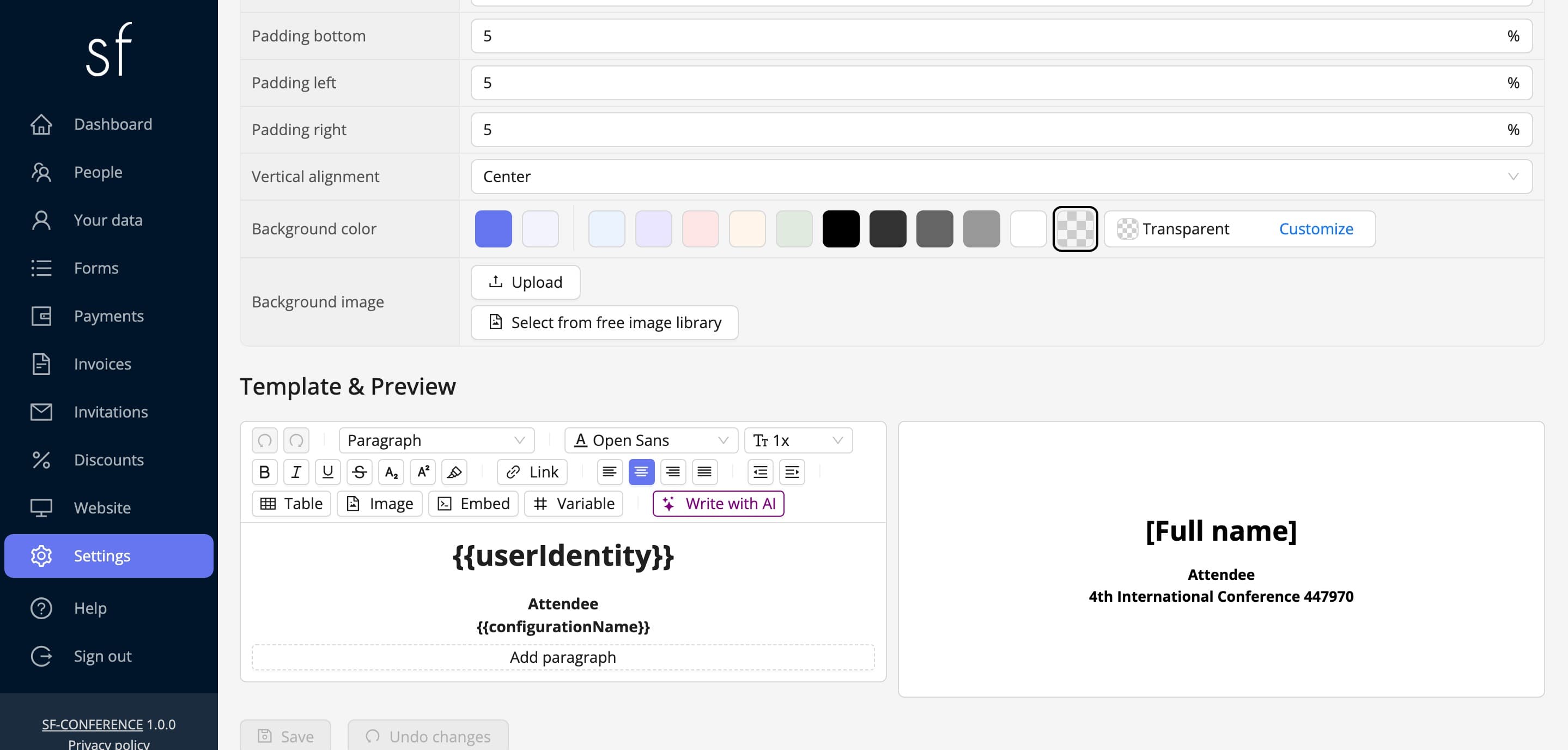Open Dashboard in sidebar
This screenshot has width=1568, height=750.
tap(109, 124)
